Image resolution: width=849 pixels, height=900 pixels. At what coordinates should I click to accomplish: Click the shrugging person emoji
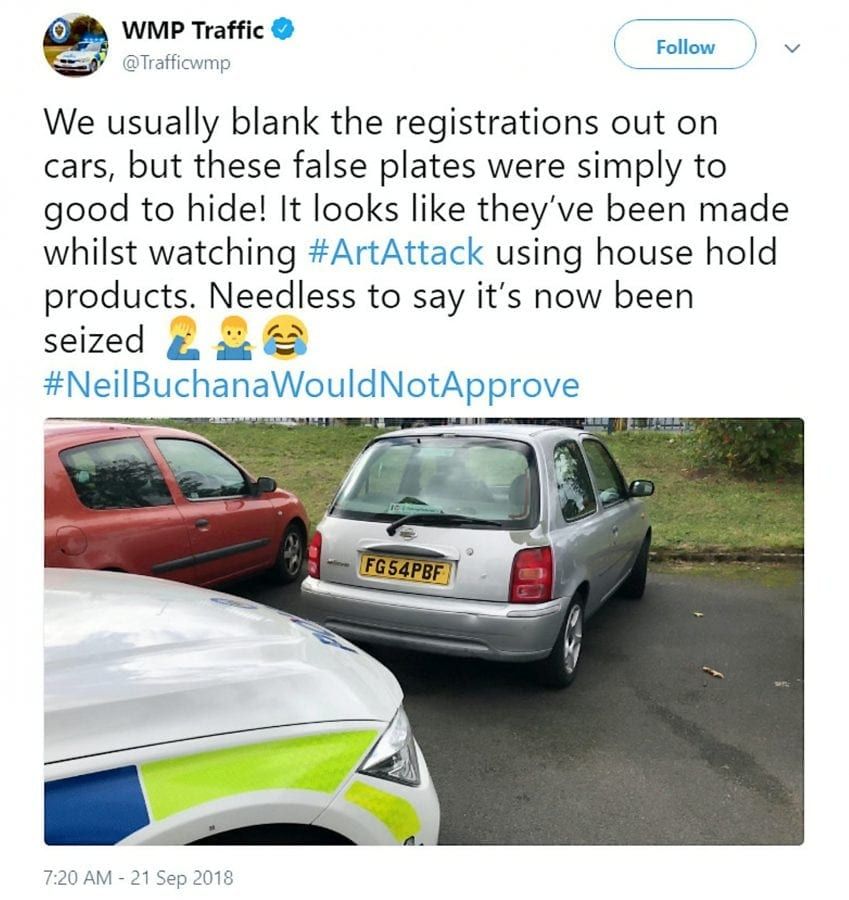pyautogui.click(x=234, y=338)
